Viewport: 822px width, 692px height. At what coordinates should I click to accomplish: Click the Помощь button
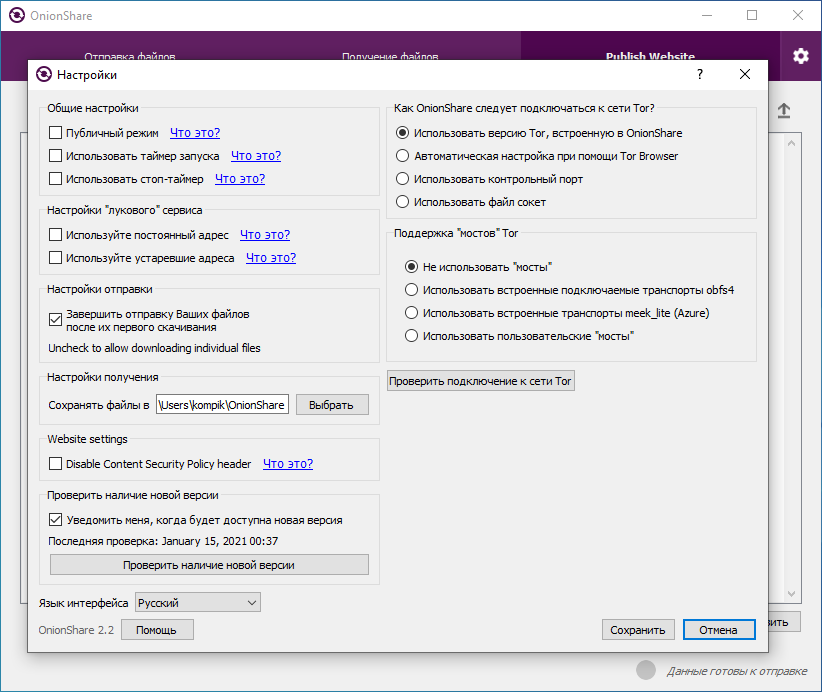point(157,630)
